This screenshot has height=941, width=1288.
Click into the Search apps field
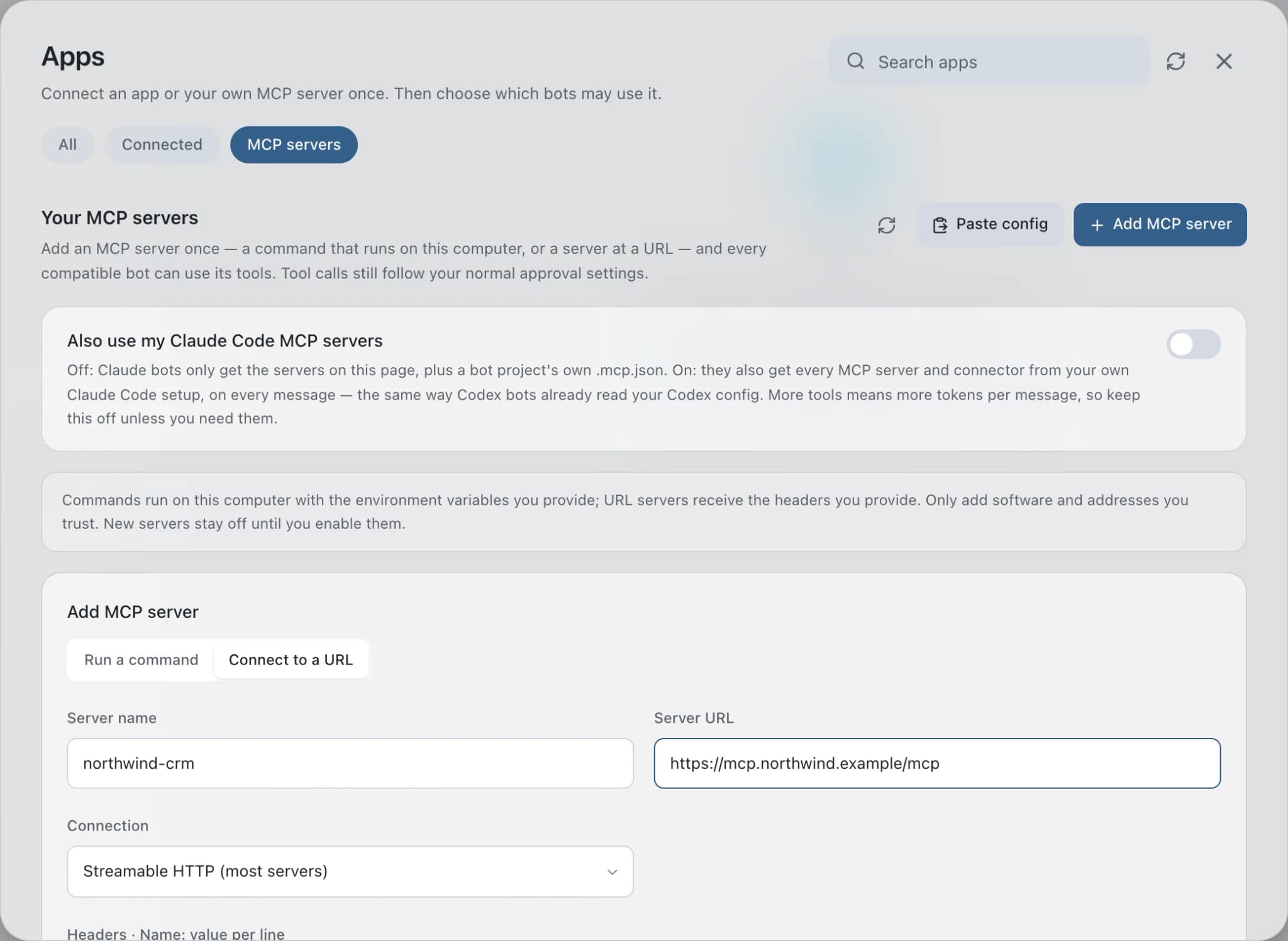(989, 61)
